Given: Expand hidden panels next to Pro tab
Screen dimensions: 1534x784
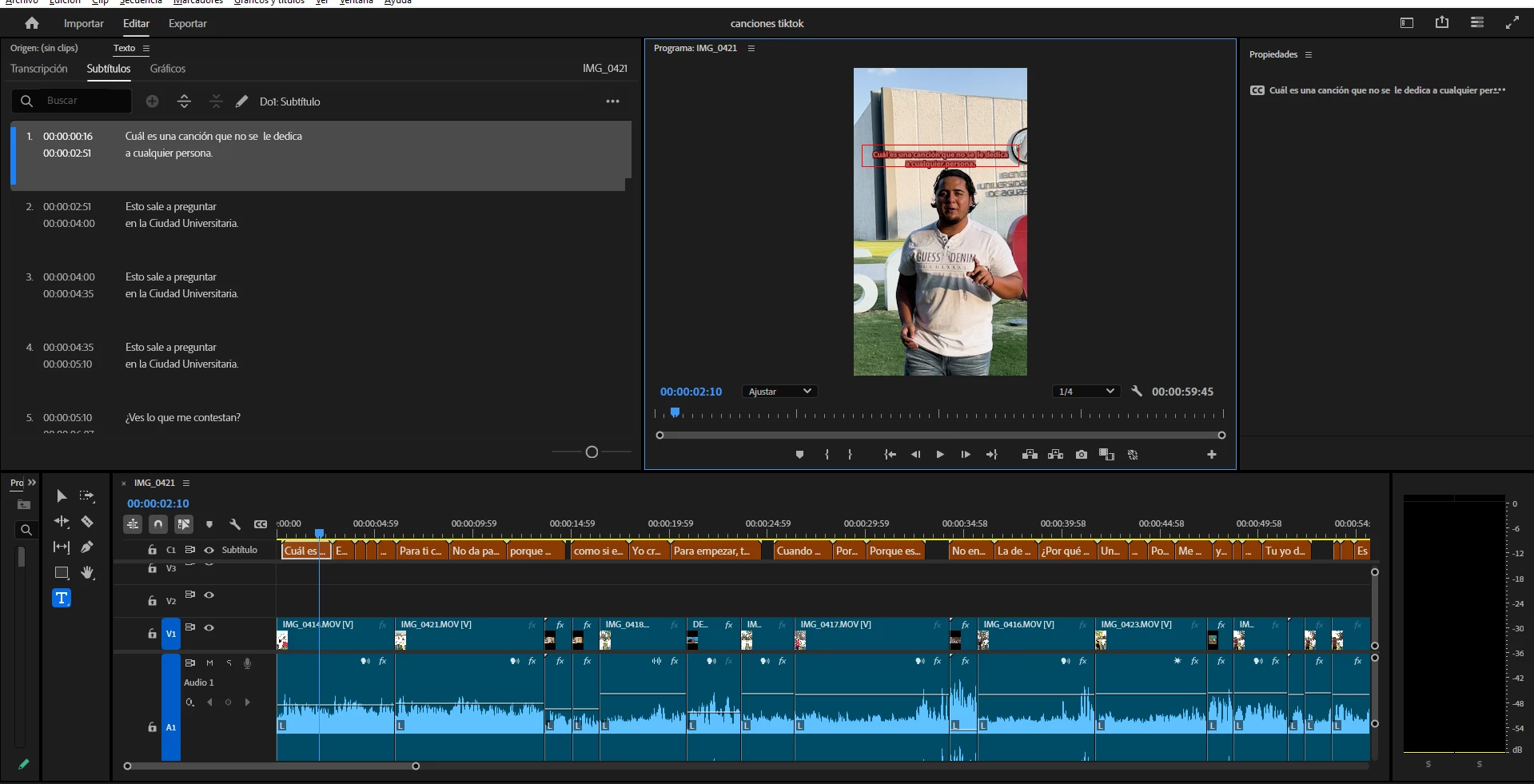Looking at the screenshot, I should [x=32, y=483].
